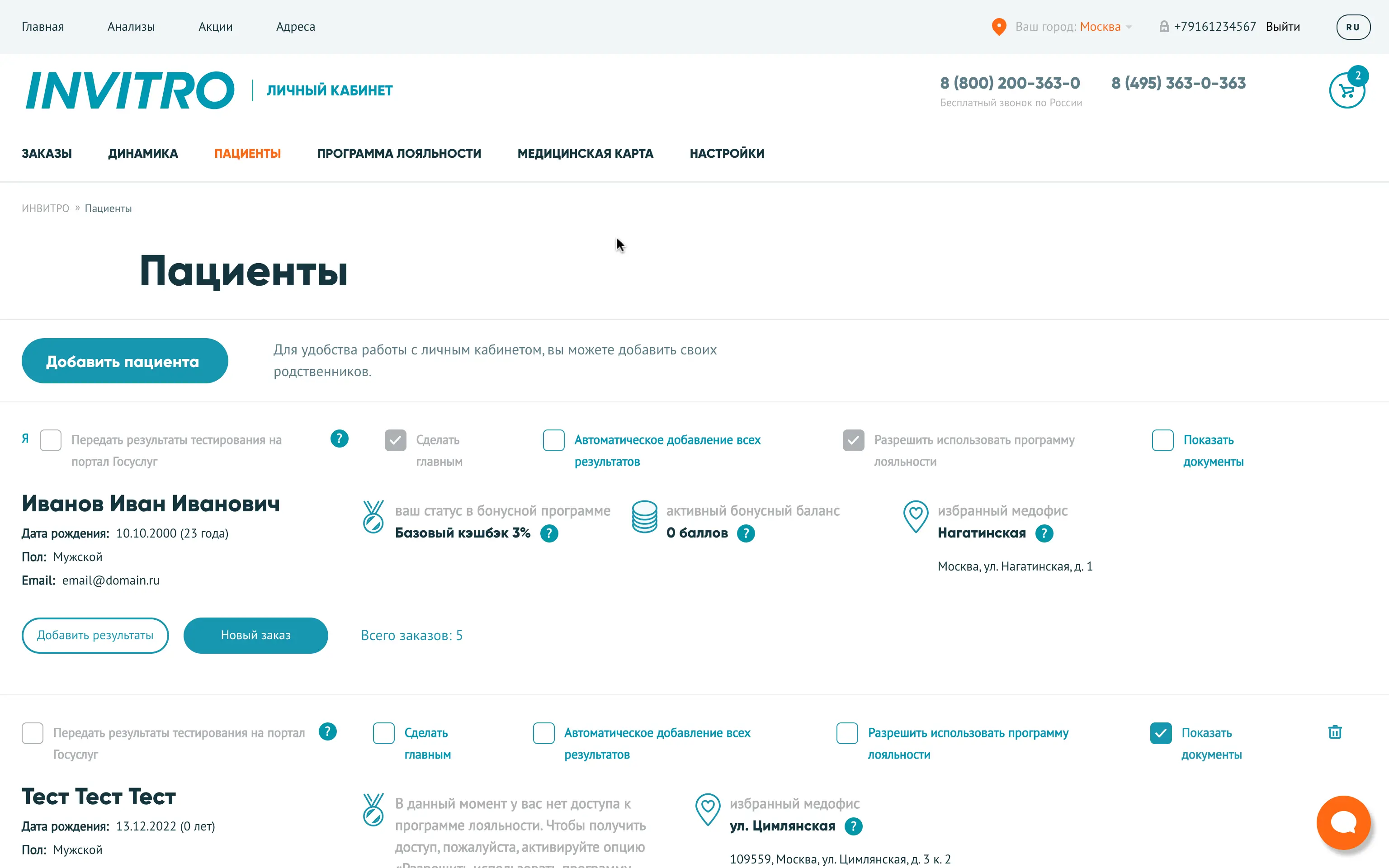Open МЕДИЦИНСКАЯ КАРТА tab

586,153
